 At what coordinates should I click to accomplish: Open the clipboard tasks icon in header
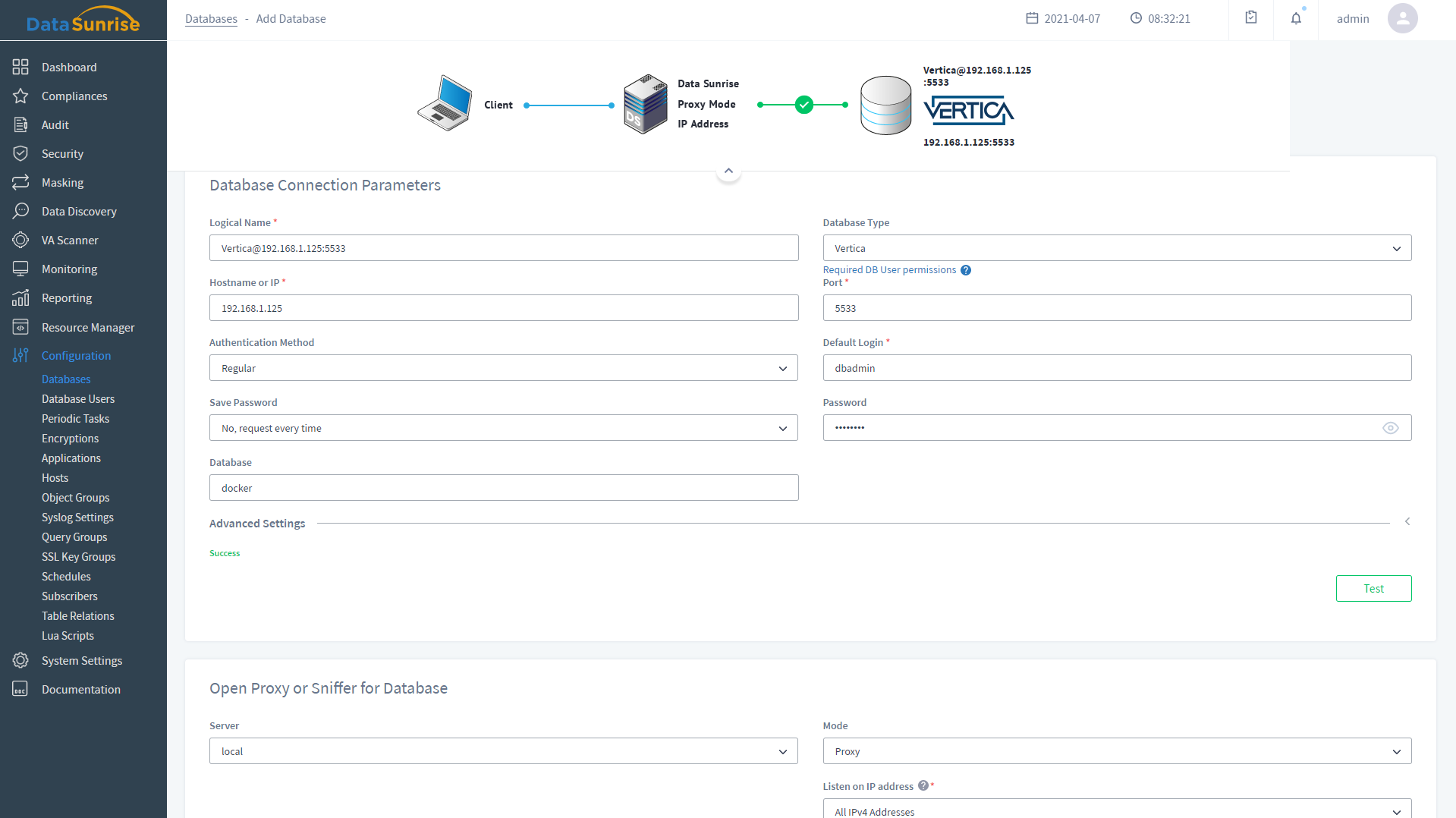1251,17
